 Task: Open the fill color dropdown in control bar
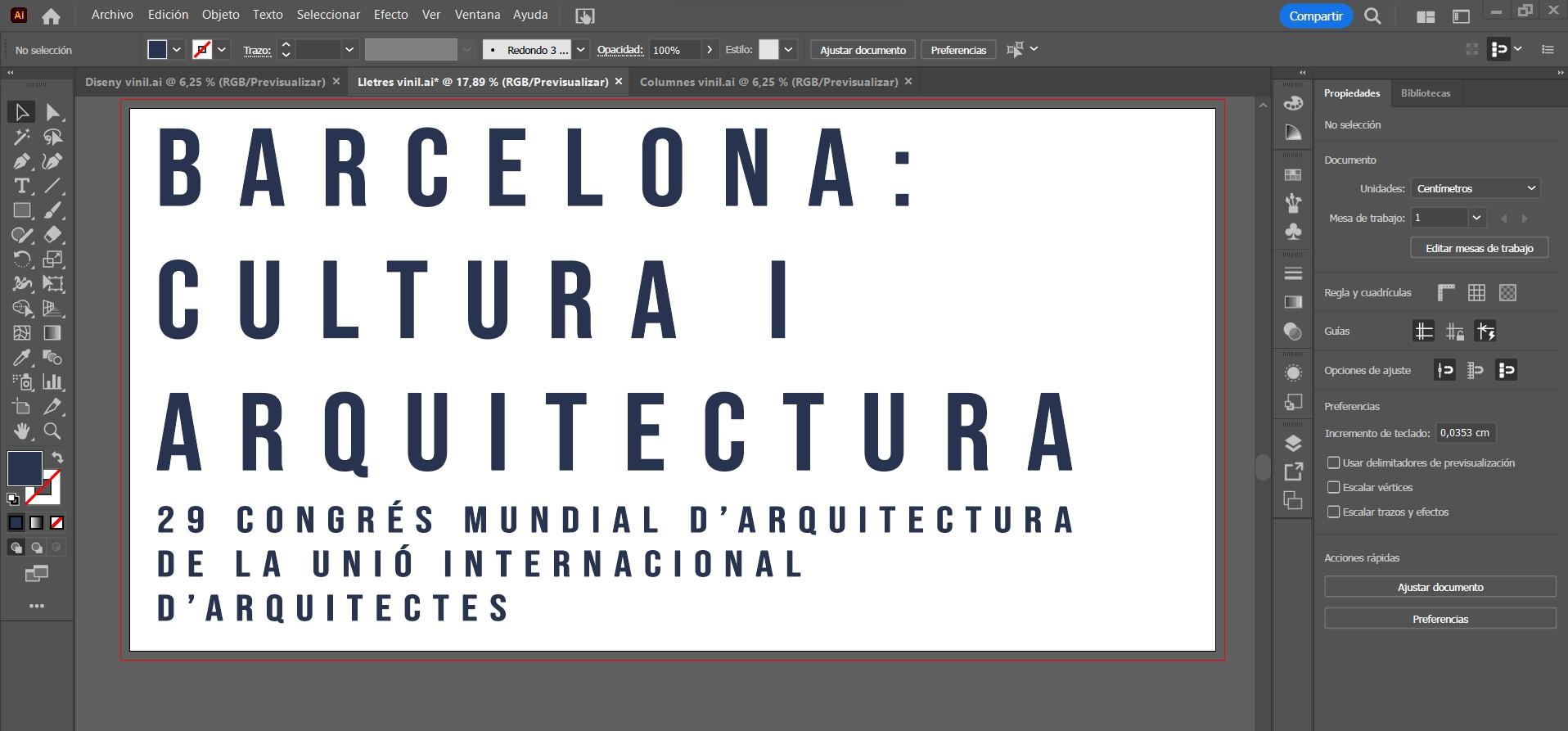[177, 50]
